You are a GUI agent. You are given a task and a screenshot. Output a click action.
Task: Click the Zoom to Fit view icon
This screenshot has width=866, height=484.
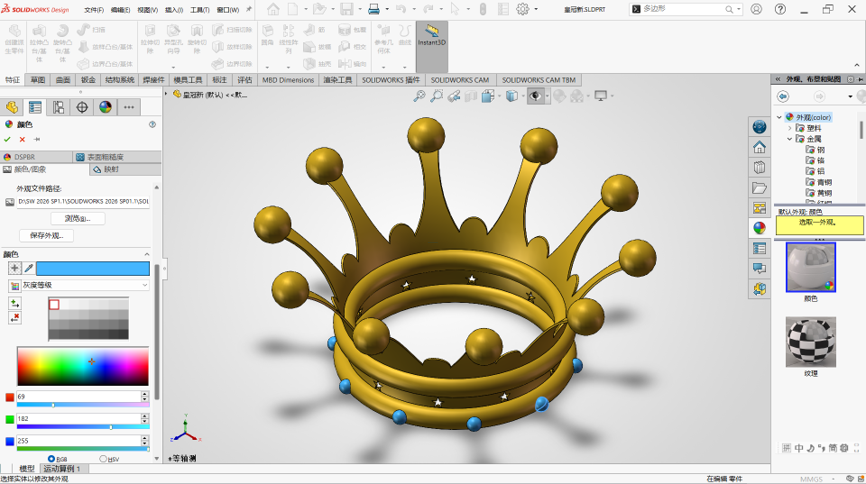(x=419, y=96)
